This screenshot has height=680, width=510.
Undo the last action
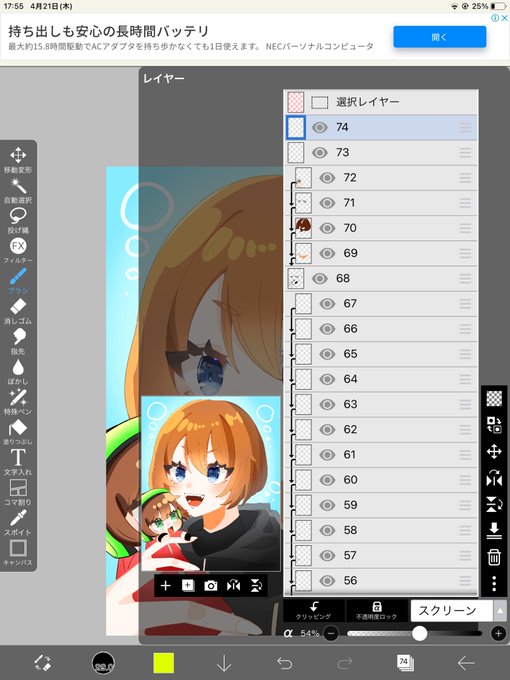click(284, 663)
